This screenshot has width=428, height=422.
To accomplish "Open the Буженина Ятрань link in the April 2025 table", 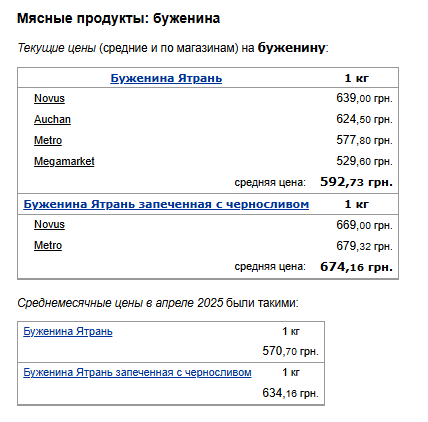I will point(68,331).
